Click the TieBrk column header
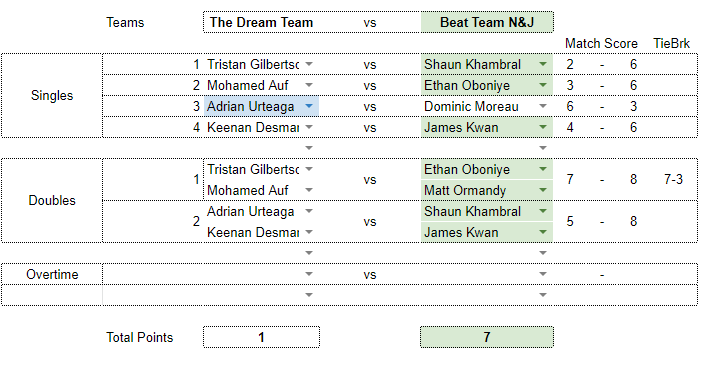The height and width of the screenshot is (367, 720). click(672, 44)
